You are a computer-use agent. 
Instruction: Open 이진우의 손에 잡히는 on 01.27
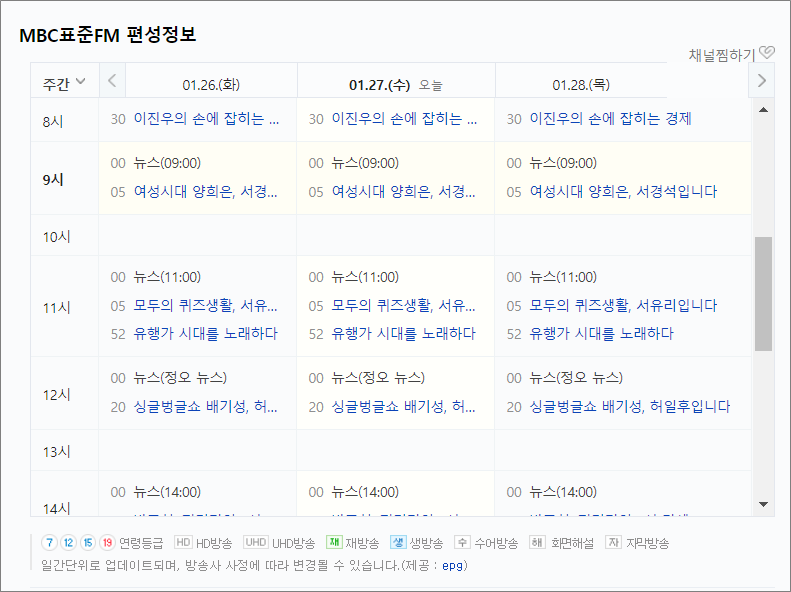pyautogui.click(x=404, y=119)
